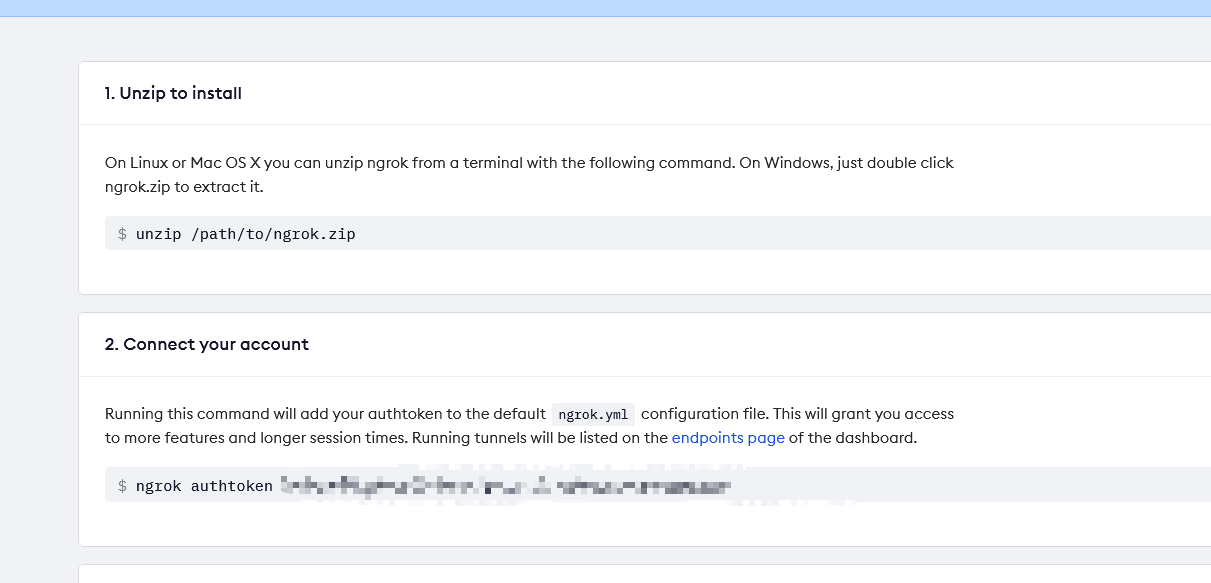Click the dollar-sign prompt in the unzip code block
1211x583 pixels.
(122, 233)
